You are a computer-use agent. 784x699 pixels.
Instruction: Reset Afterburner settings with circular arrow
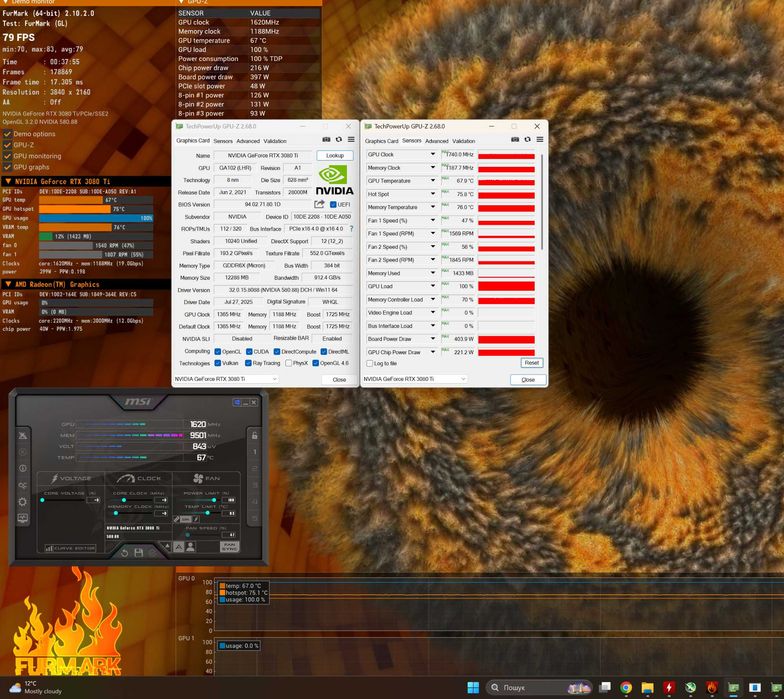click(x=124, y=552)
